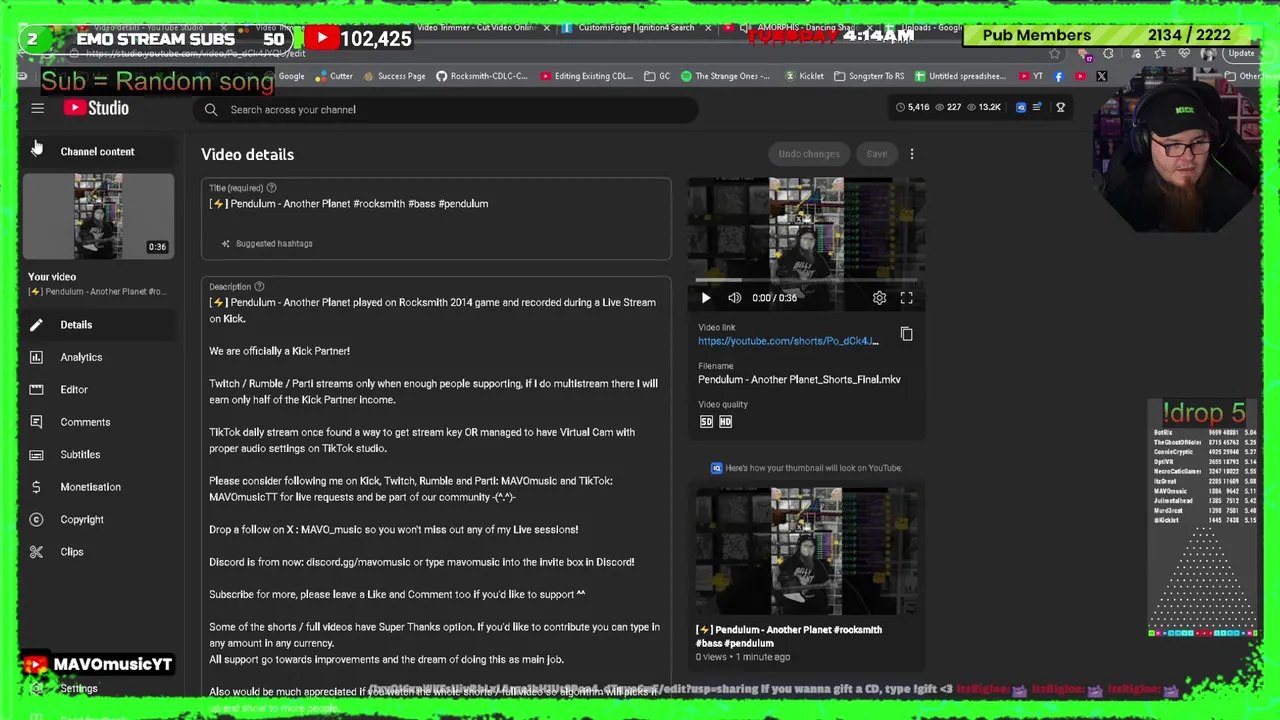The height and width of the screenshot is (720, 1280).
Task: Open the YouTube Studio hamburger menu
Action: pyautogui.click(x=37, y=109)
